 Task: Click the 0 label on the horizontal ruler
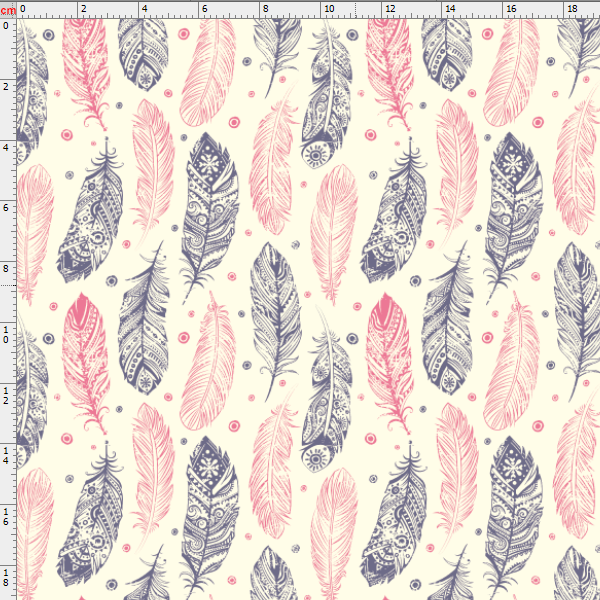(x=23, y=9)
